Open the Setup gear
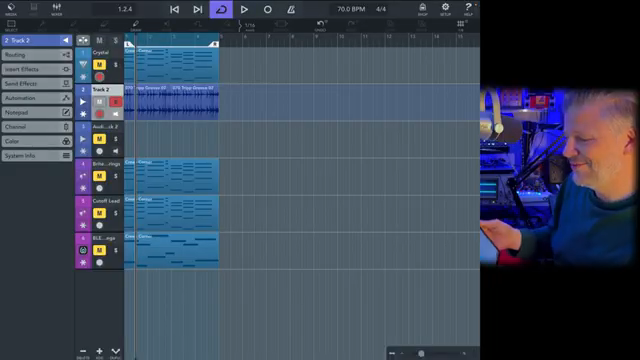The width and height of the screenshot is (640, 360). point(445,9)
